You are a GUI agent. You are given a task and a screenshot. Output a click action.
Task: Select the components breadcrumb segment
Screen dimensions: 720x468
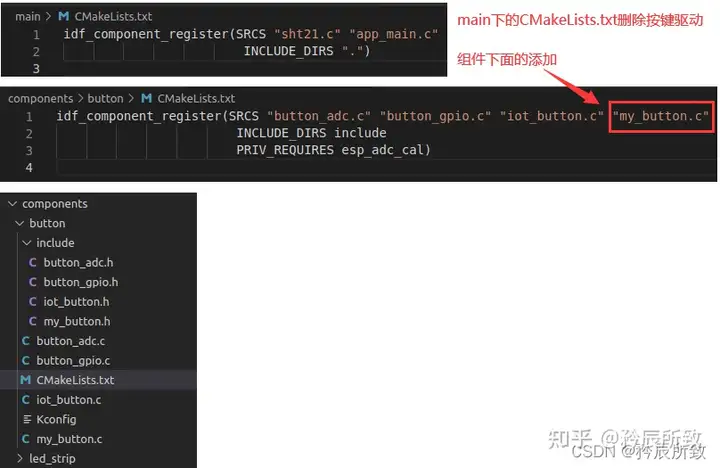pyautogui.click(x=40, y=99)
